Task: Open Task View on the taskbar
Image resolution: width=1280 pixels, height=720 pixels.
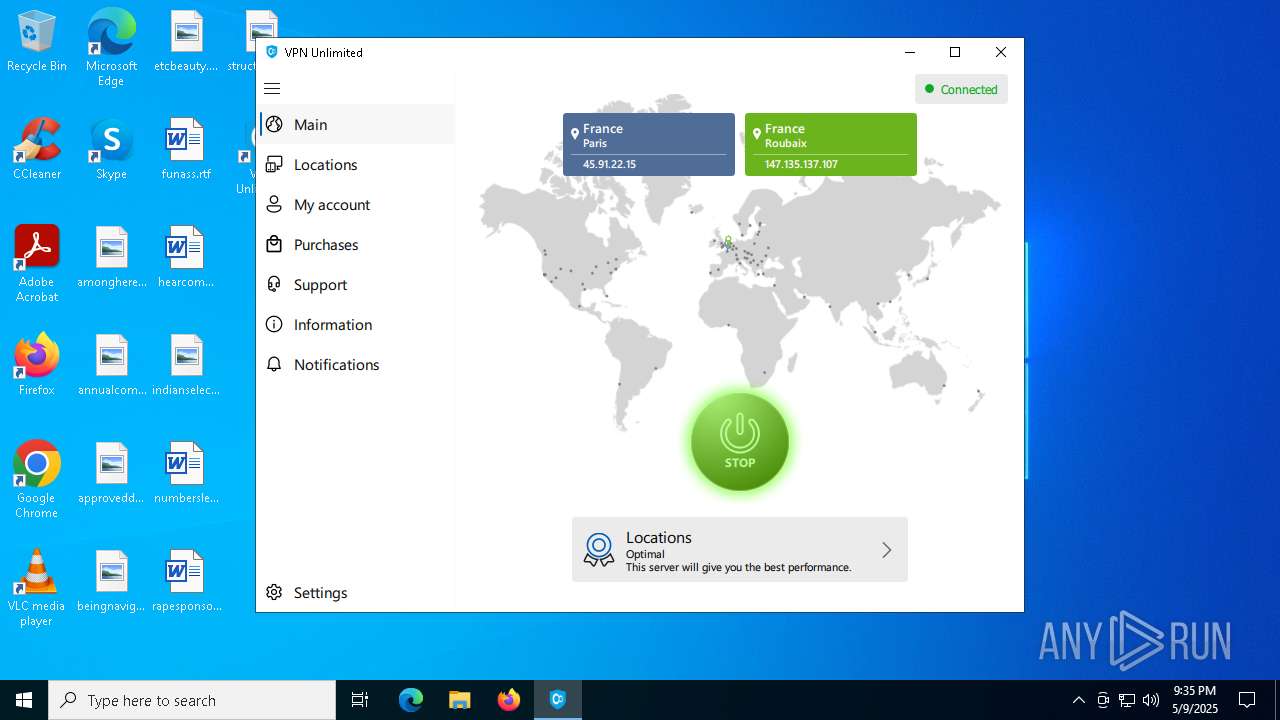Action: pos(360,700)
